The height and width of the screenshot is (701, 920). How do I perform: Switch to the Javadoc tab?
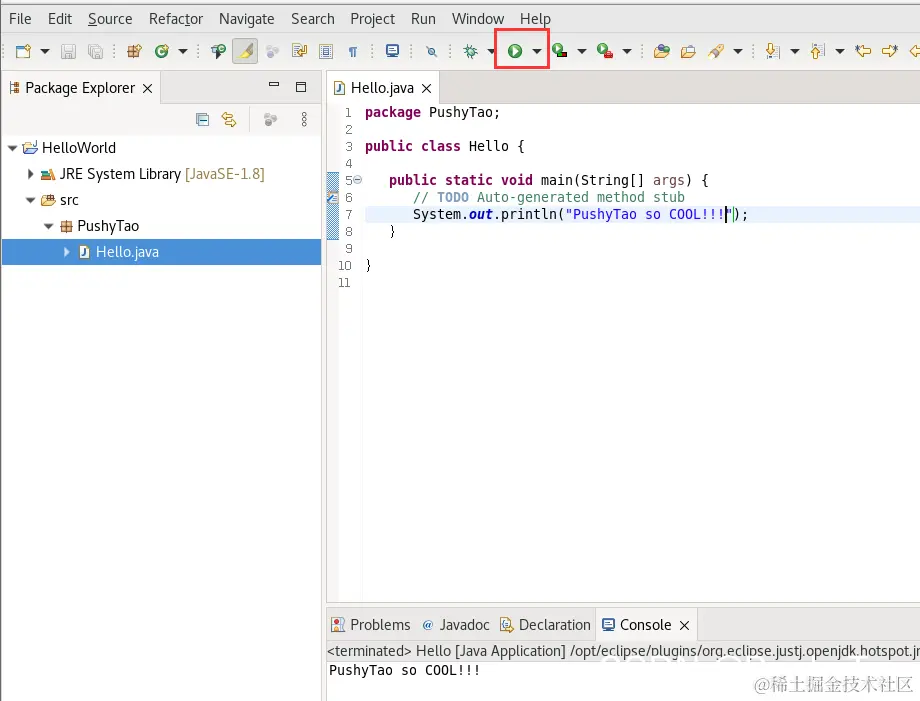(x=456, y=625)
